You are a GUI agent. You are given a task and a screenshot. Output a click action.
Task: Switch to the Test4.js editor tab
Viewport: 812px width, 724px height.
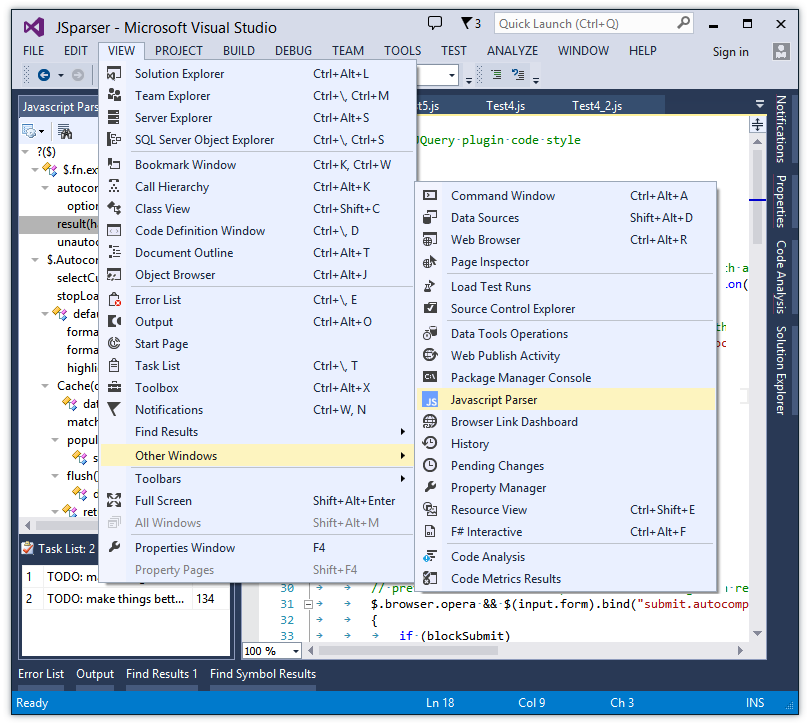505,106
